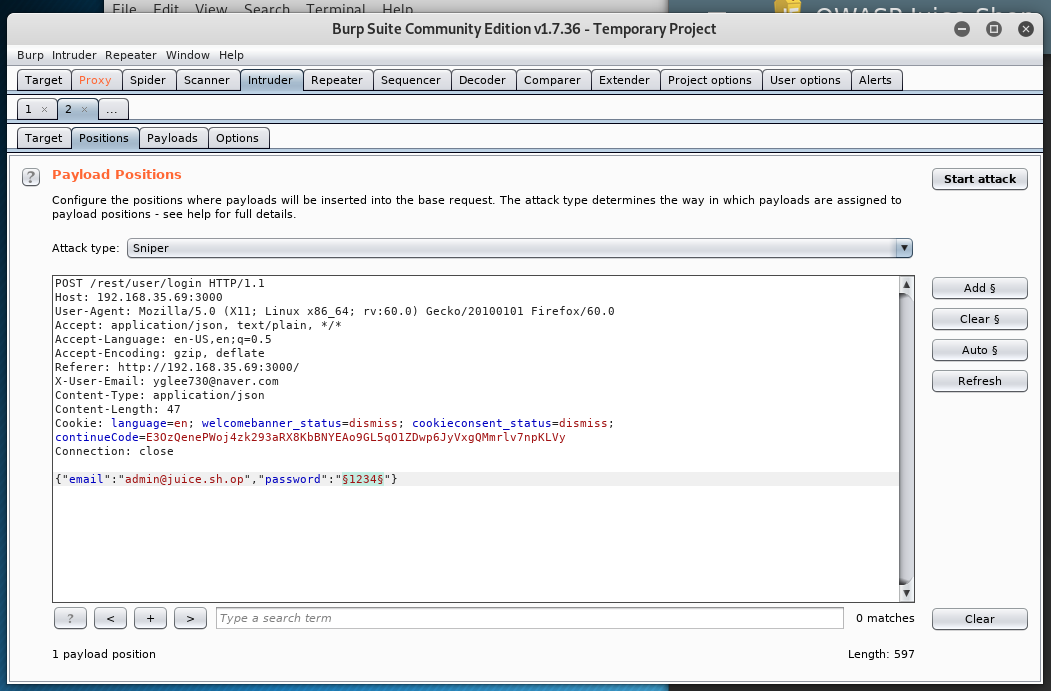Select Intruder attack tab 1
The height and width of the screenshot is (691, 1051).
click(x=29, y=109)
